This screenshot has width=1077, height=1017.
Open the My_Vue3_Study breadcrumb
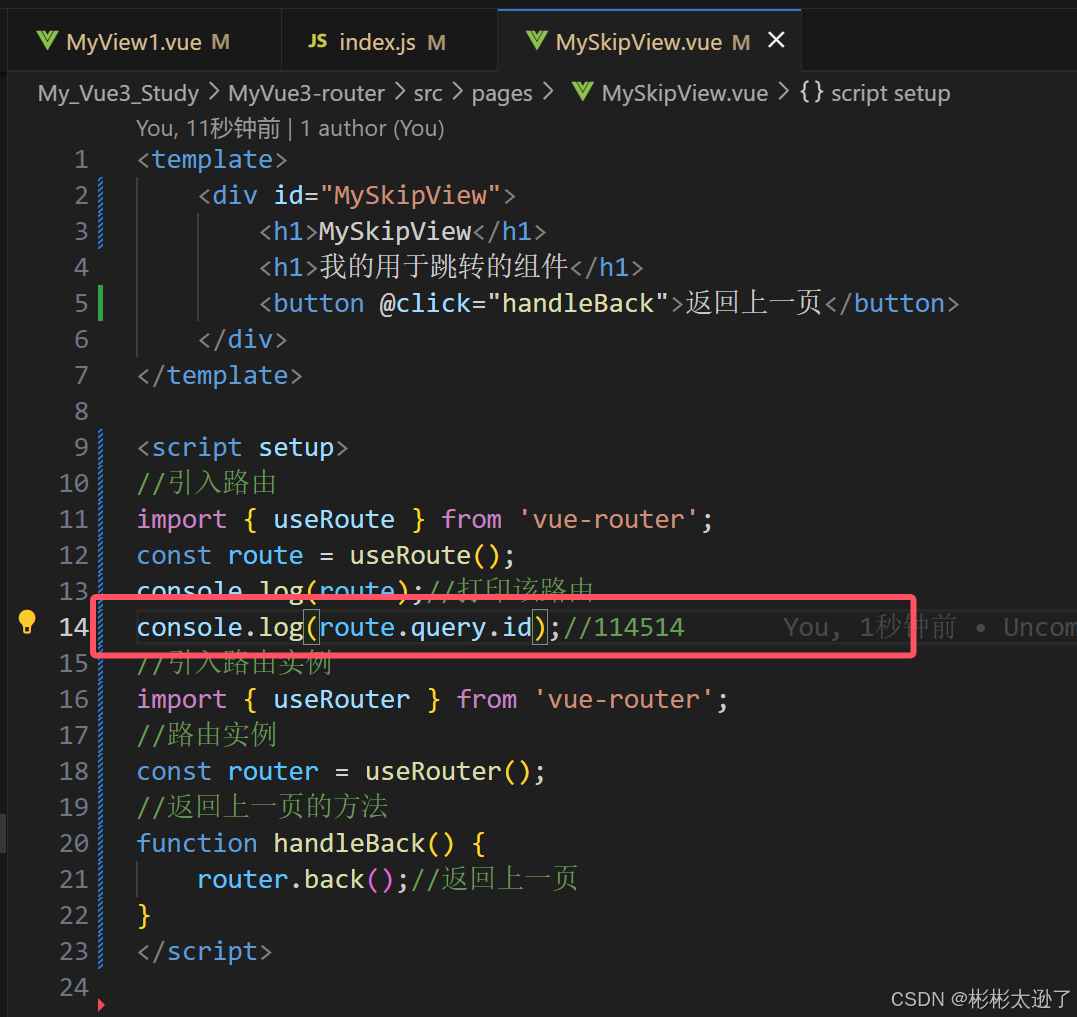click(118, 93)
